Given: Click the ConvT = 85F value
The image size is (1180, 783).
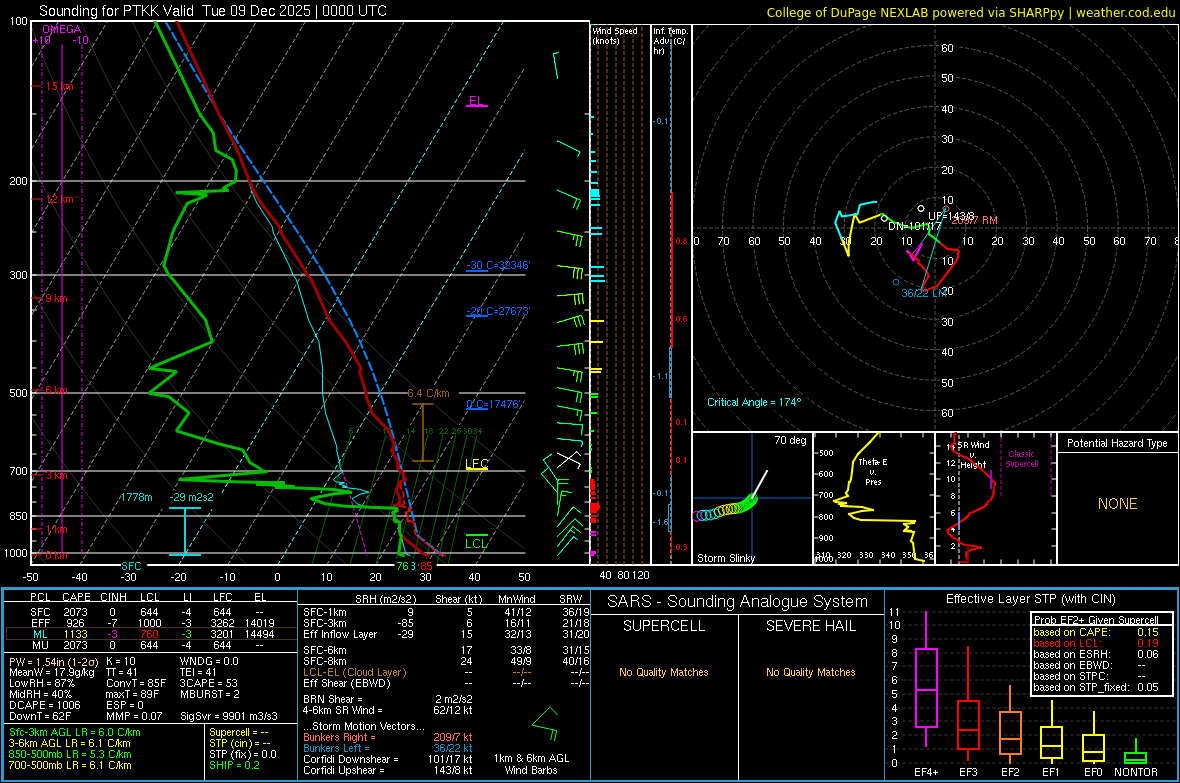Looking at the screenshot, I should click(x=136, y=683).
